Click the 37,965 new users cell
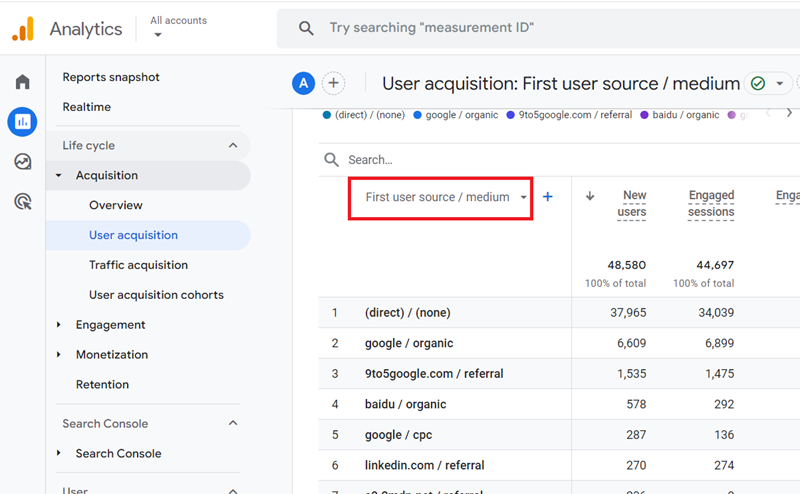Screen dimensions: 800x494 coord(628,313)
